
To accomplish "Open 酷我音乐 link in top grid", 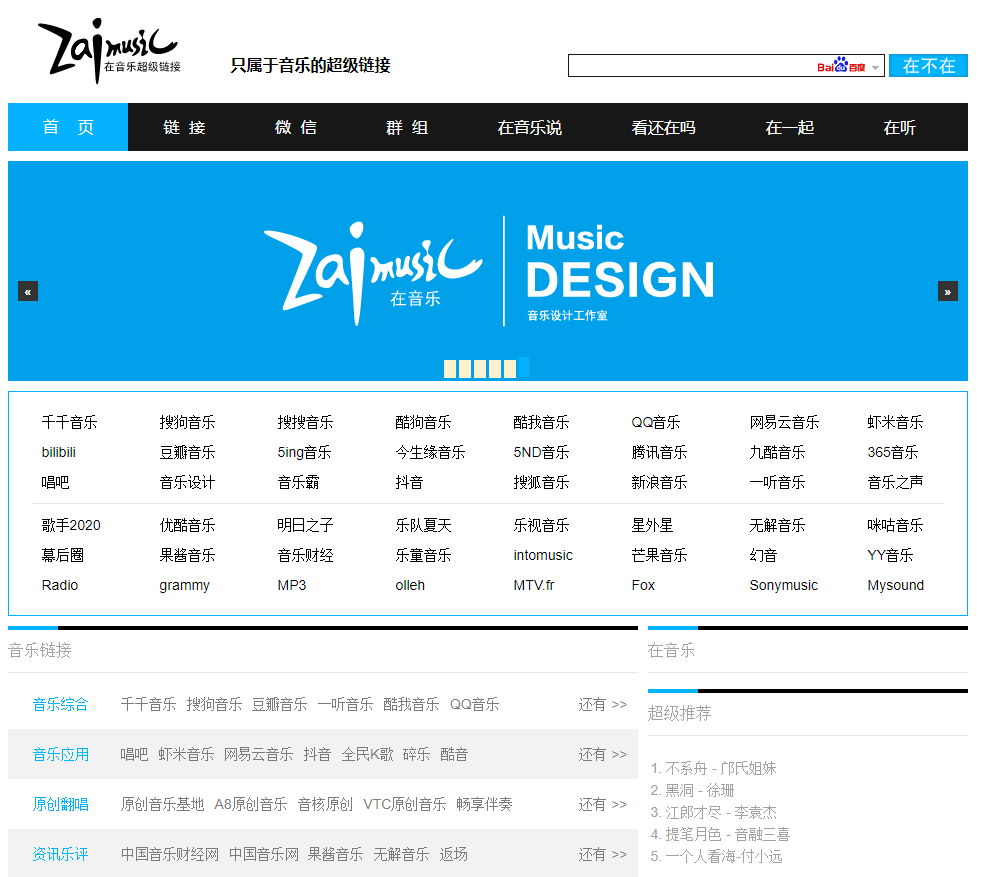I will click(541, 422).
